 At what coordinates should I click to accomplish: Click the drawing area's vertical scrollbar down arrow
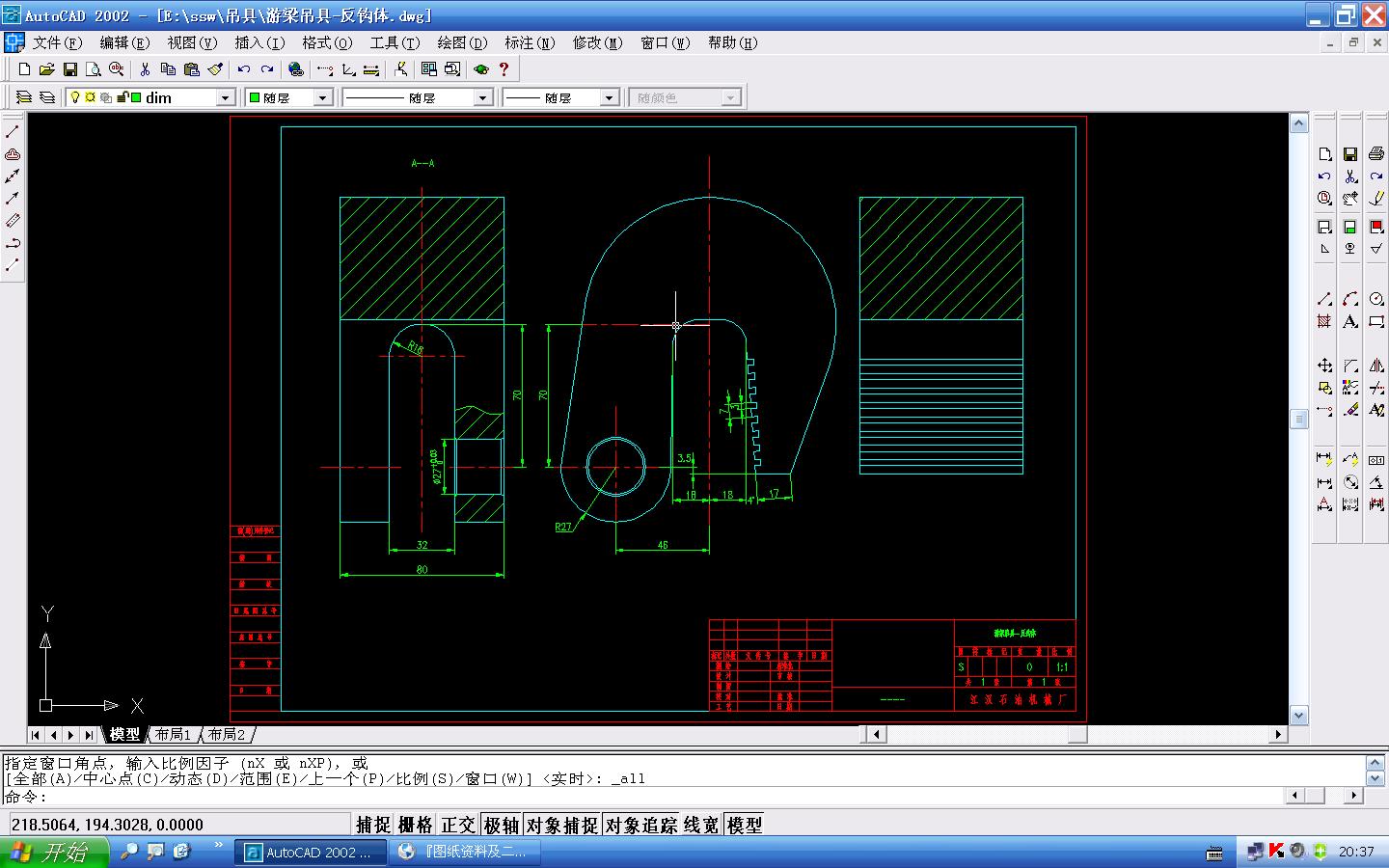pyautogui.click(x=1298, y=716)
